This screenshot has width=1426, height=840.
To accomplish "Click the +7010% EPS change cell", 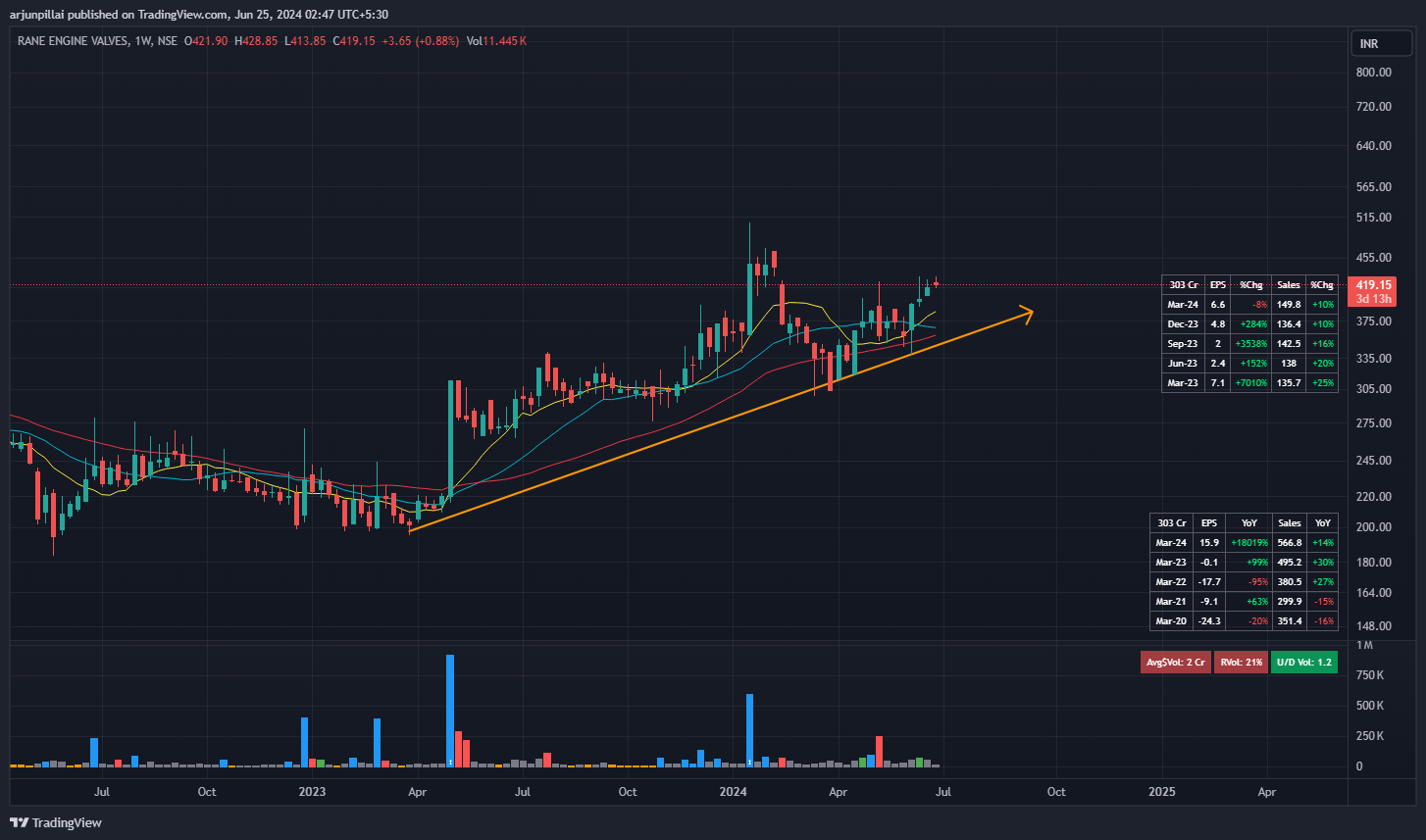I will coord(1250,383).
